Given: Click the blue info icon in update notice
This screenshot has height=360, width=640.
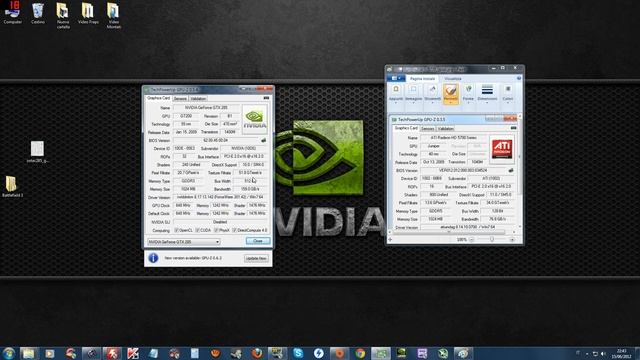Looking at the screenshot, I should point(153,258).
